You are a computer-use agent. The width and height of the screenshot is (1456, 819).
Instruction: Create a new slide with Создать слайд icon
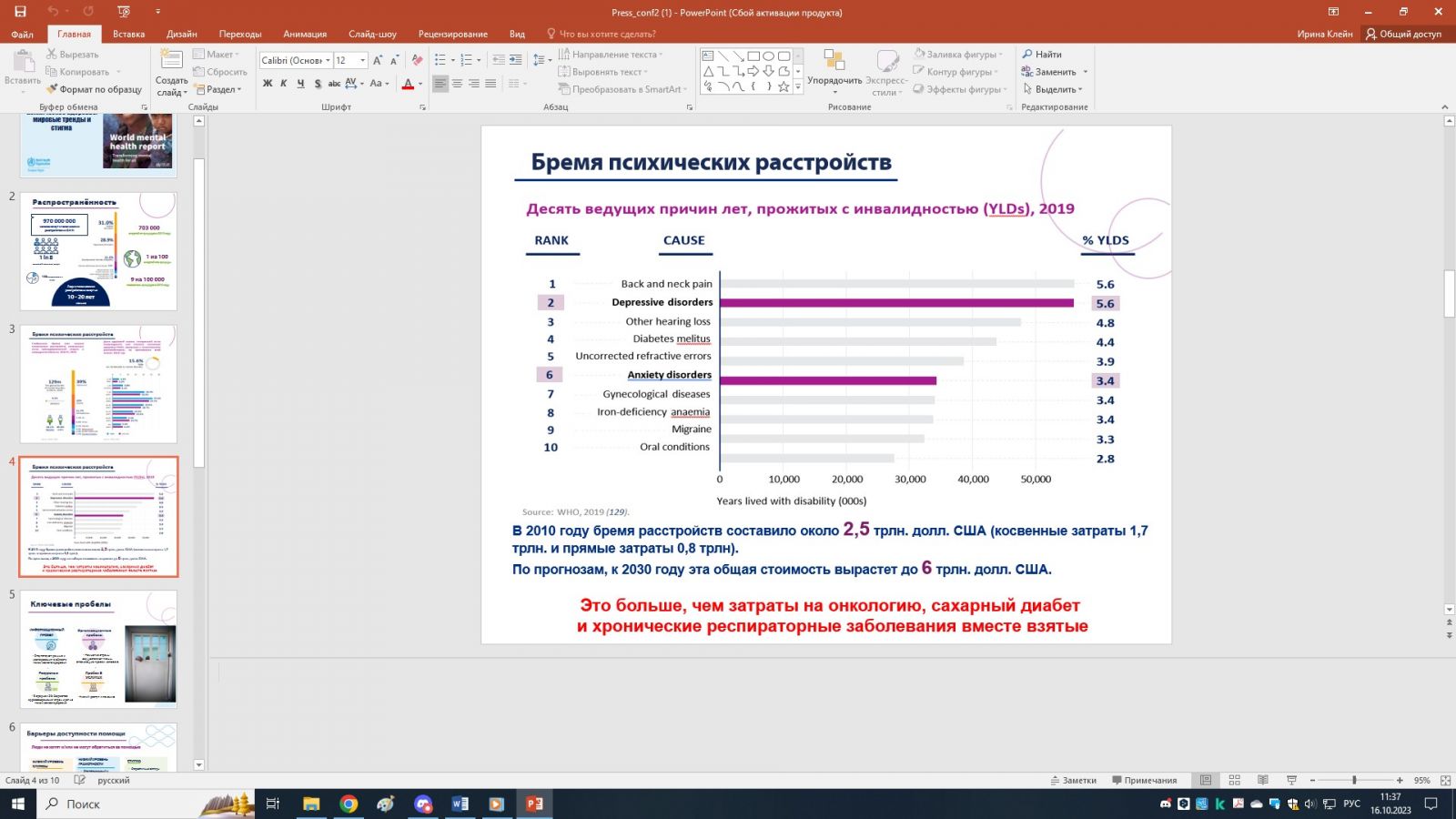pyautogui.click(x=171, y=60)
